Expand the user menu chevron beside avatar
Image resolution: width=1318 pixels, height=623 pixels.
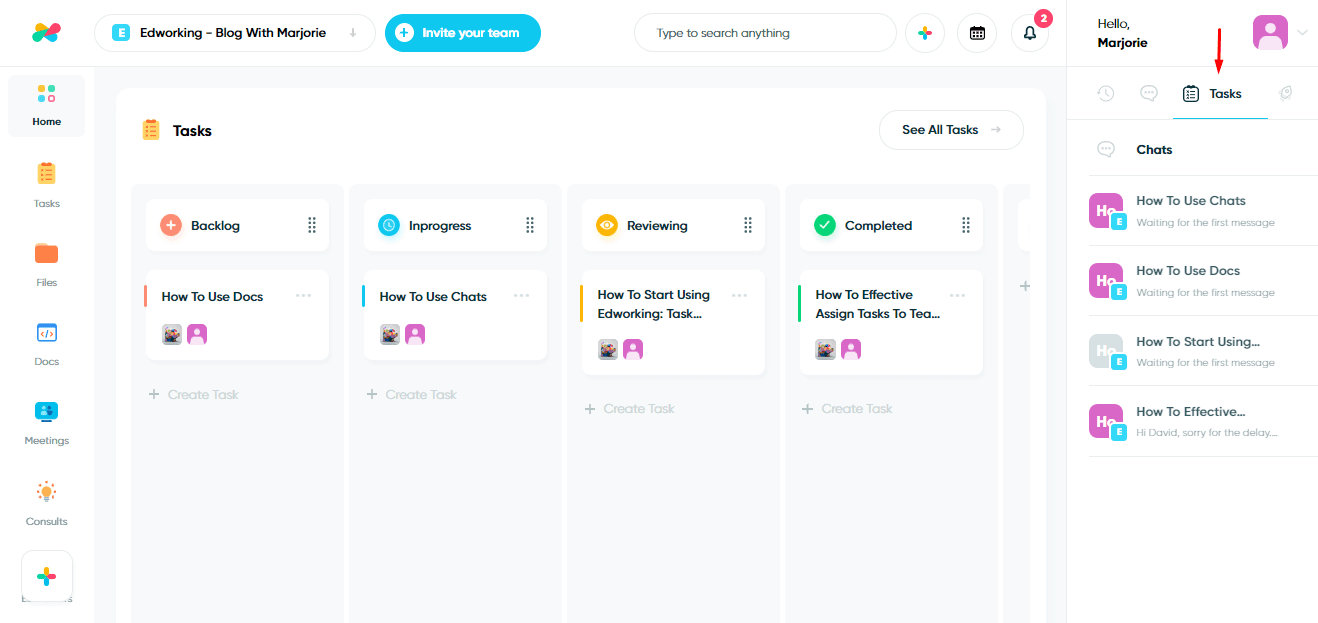tap(1302, 33)
